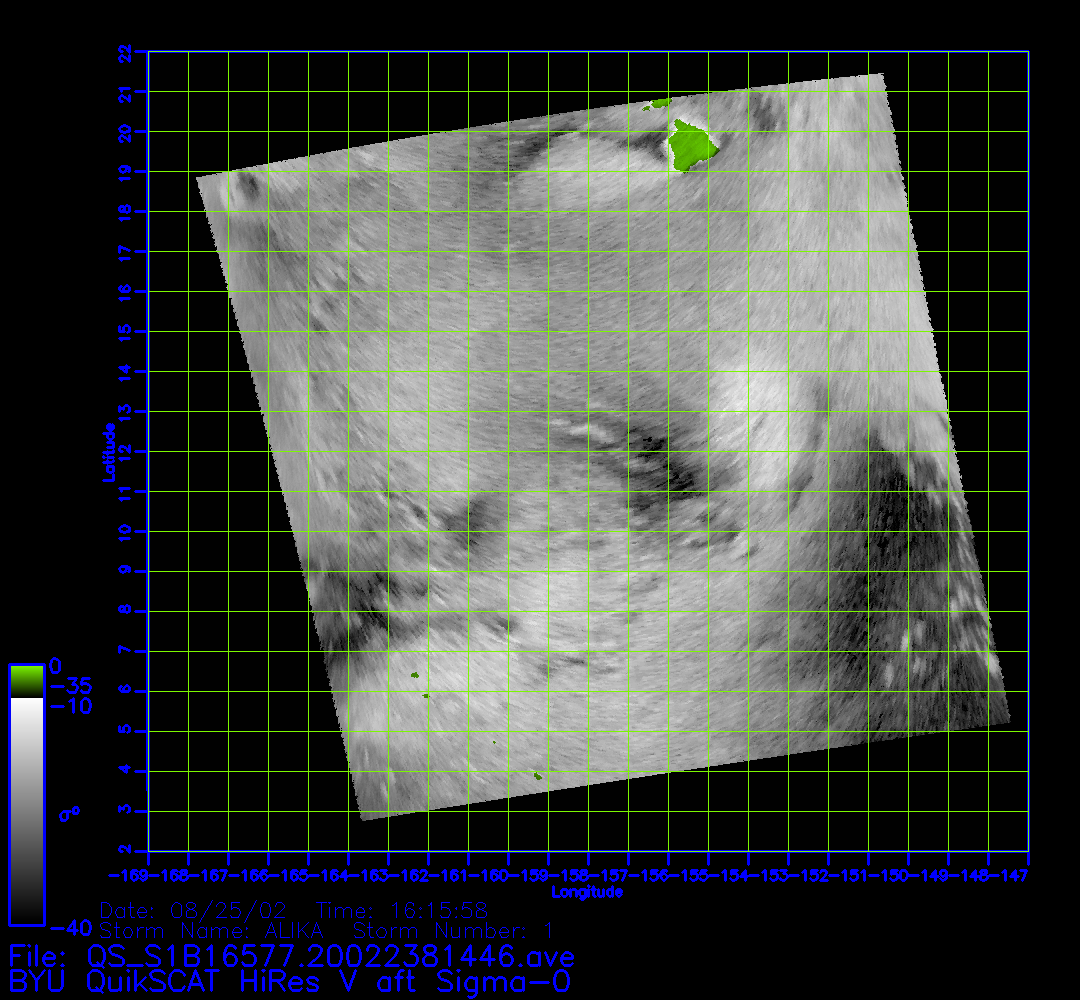Image resolution: width=1080 pixels, height=1000 pixels.
Task: Select the green segment of the color bar
Action: [x=26, y=681]
